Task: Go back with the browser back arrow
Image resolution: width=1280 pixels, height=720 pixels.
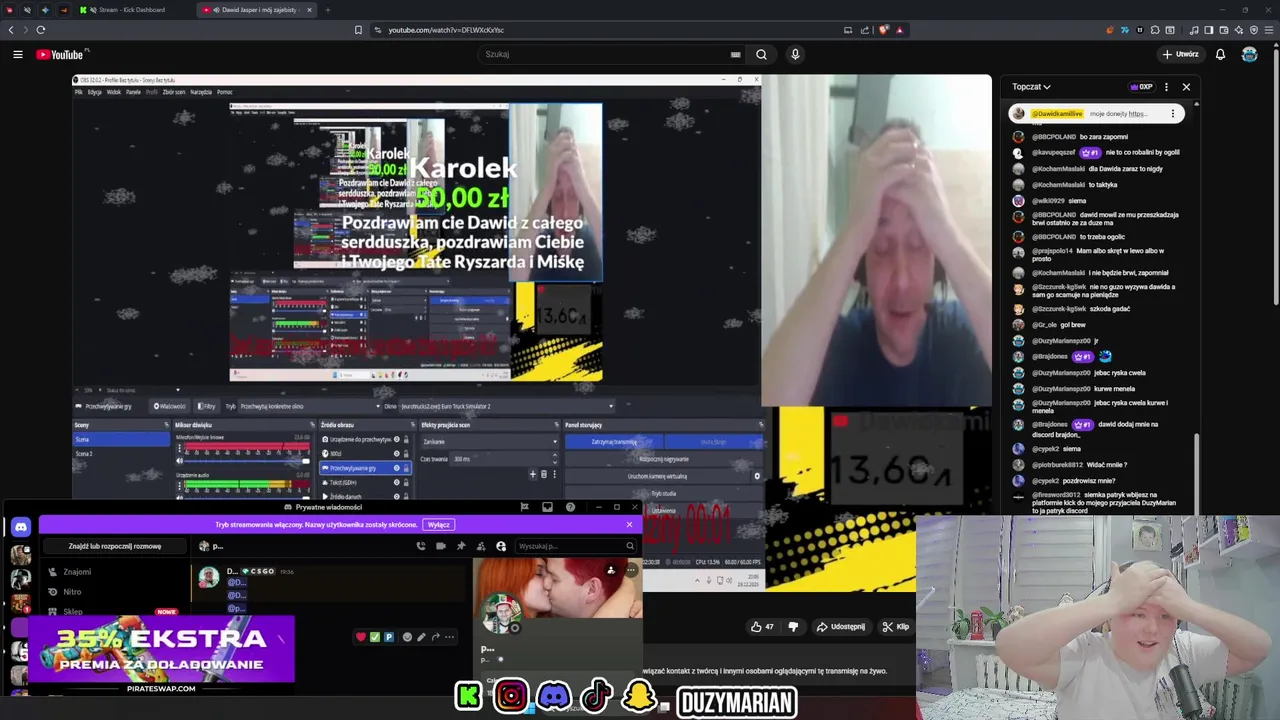Action: click(x=11, y=30)
